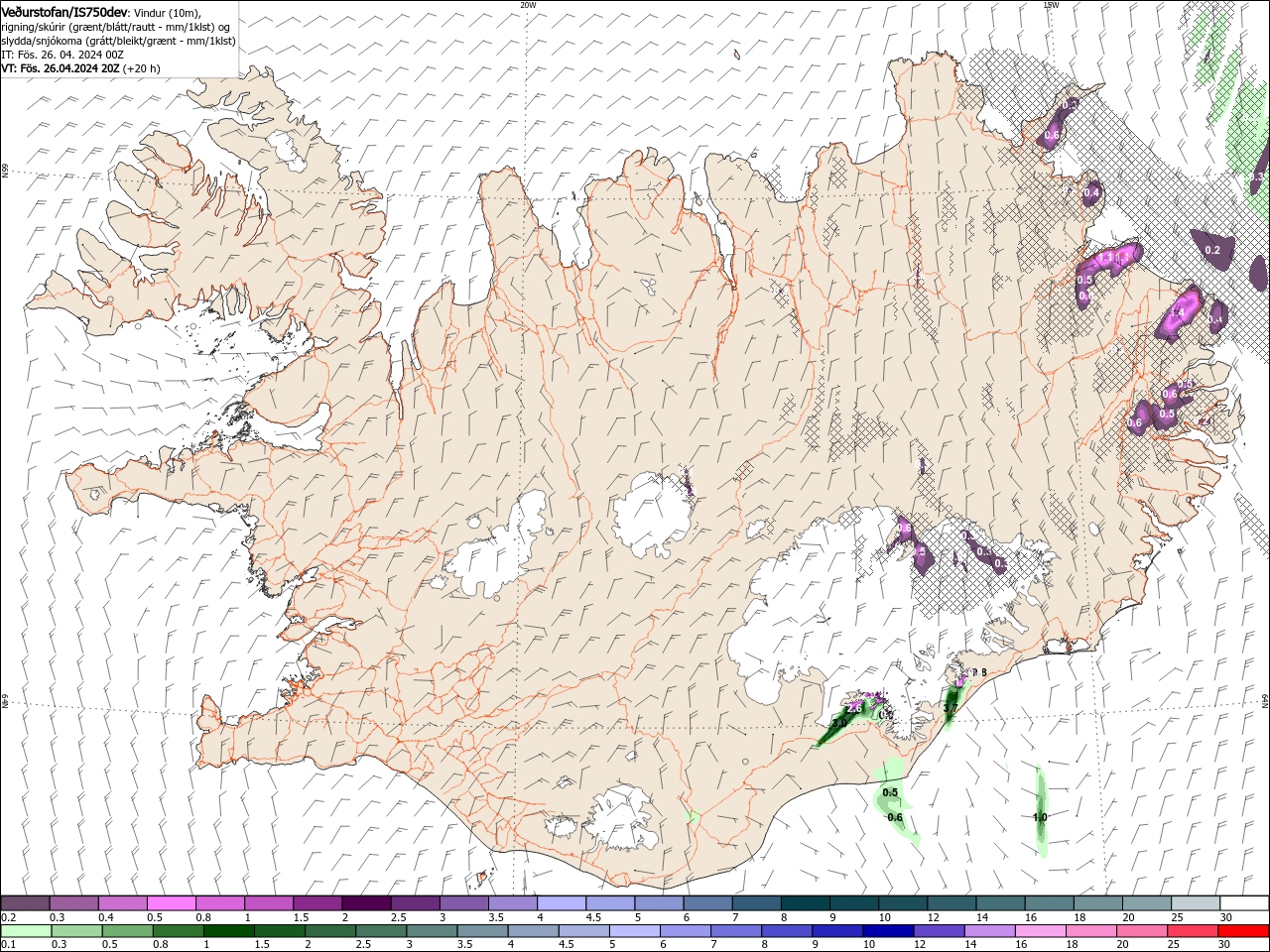
Task: Click the title text 'Veðurstofan/IS750dev'
Action: pos(64,11)
